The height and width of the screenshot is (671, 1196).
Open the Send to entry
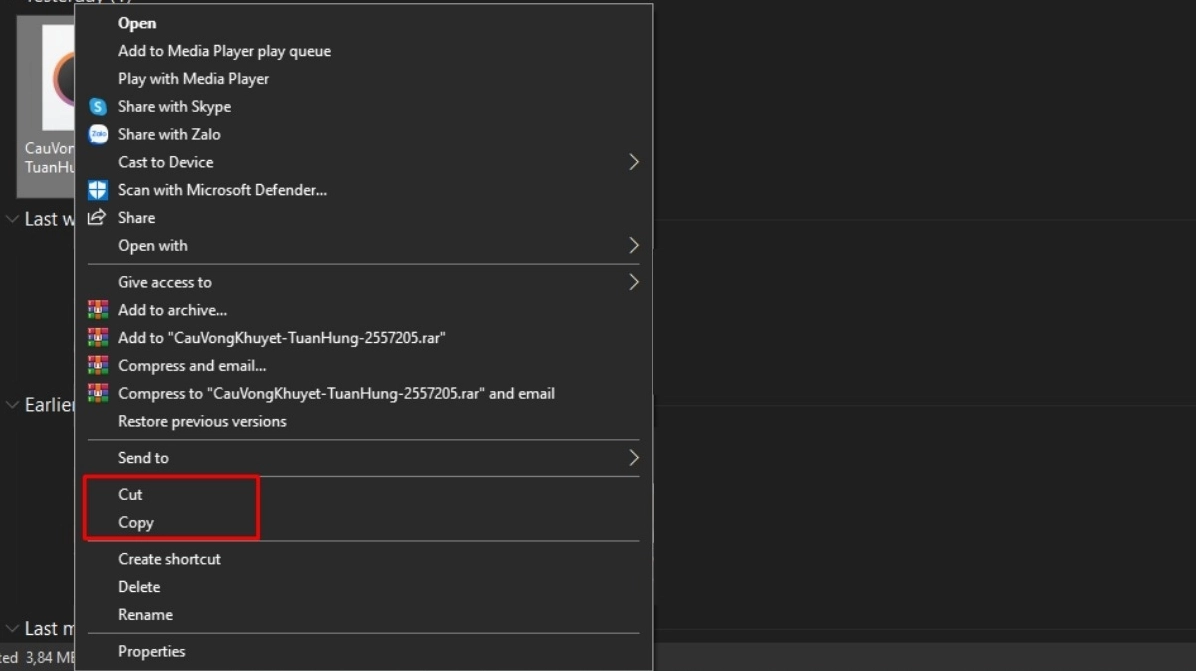tap(363, 458)
